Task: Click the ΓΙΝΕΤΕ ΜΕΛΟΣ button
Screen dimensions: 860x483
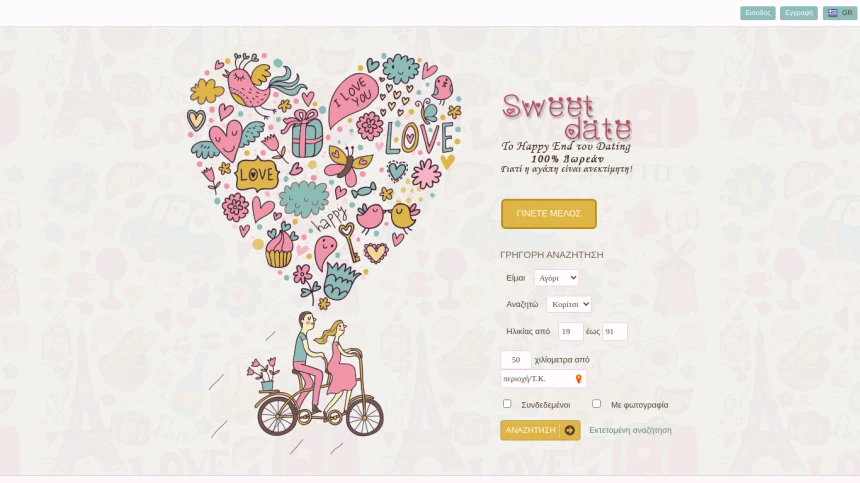Action: coord(548,214)
